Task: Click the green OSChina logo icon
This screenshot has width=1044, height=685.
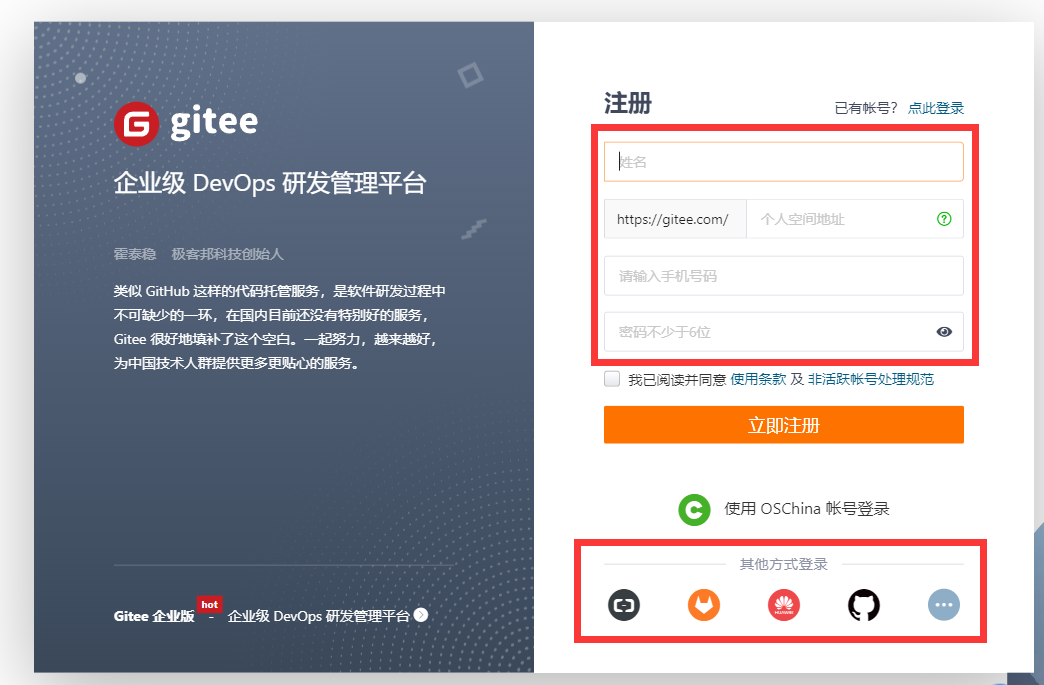Action: coord(694,510)
